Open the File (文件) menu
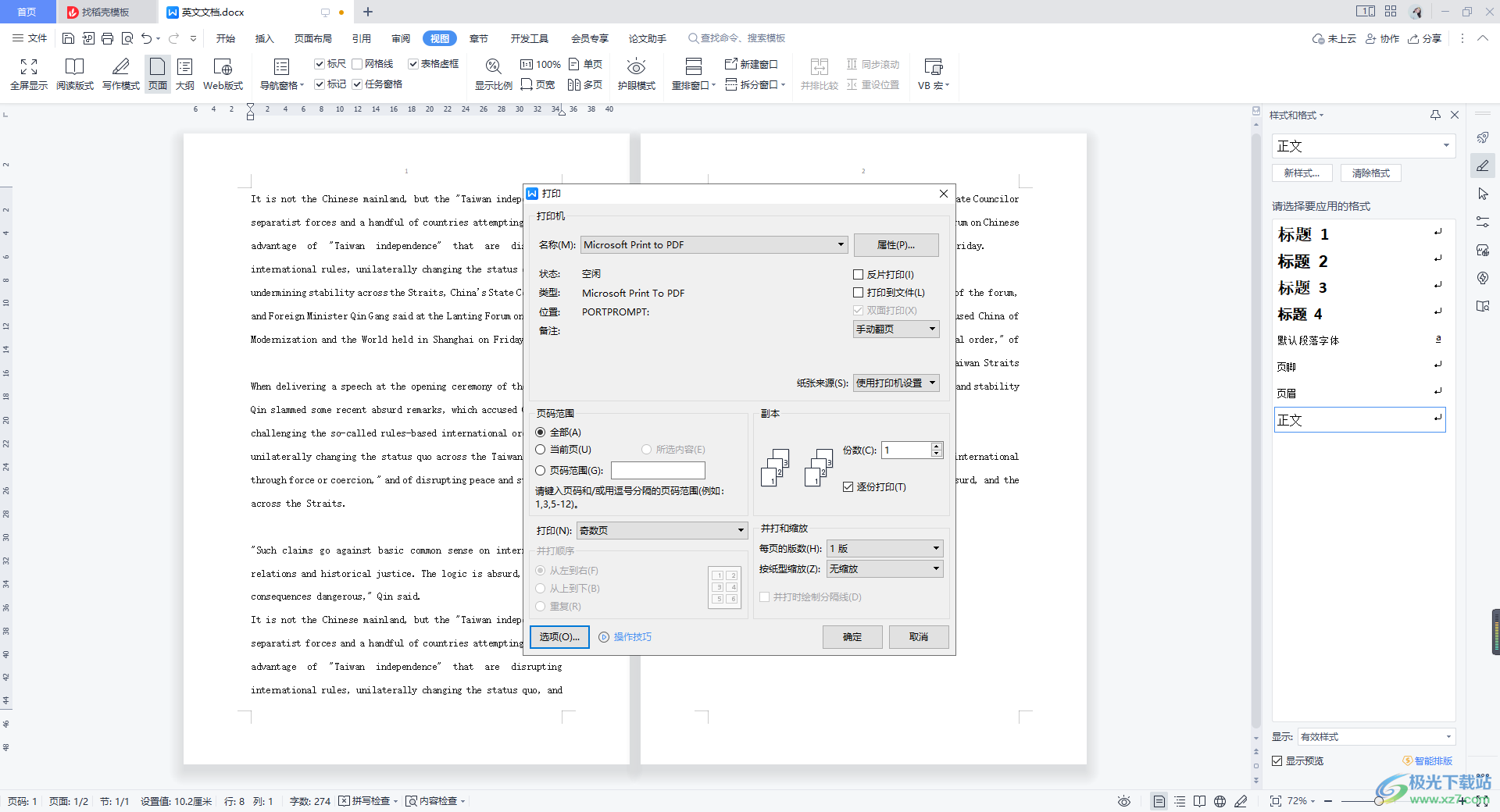The image size is (1500, 812). [x=30, y=37]
